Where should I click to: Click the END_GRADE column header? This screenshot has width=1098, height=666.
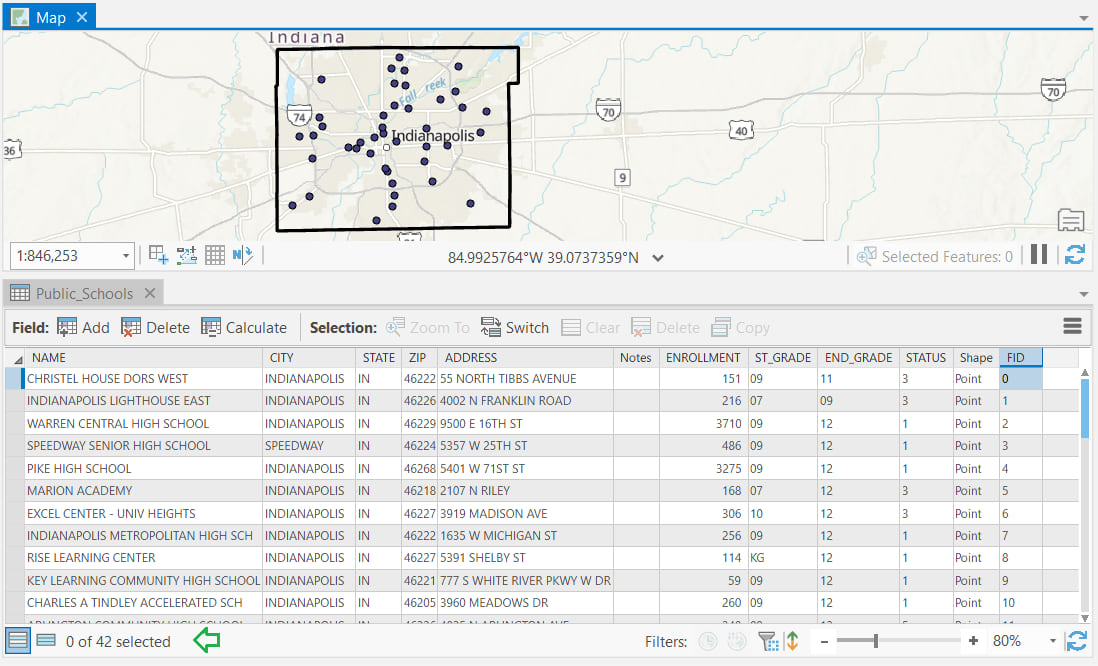pyautogui.click(x=858, y=358)
